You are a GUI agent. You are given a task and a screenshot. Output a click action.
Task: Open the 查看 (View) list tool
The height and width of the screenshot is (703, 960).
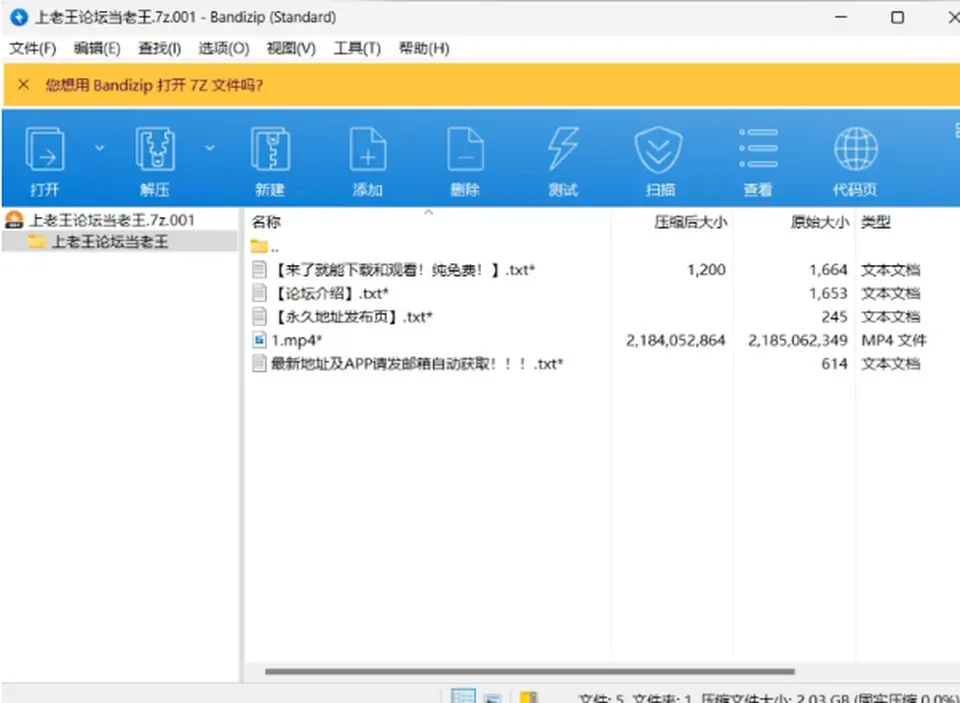pyautogui.click(x=758, y=149)
